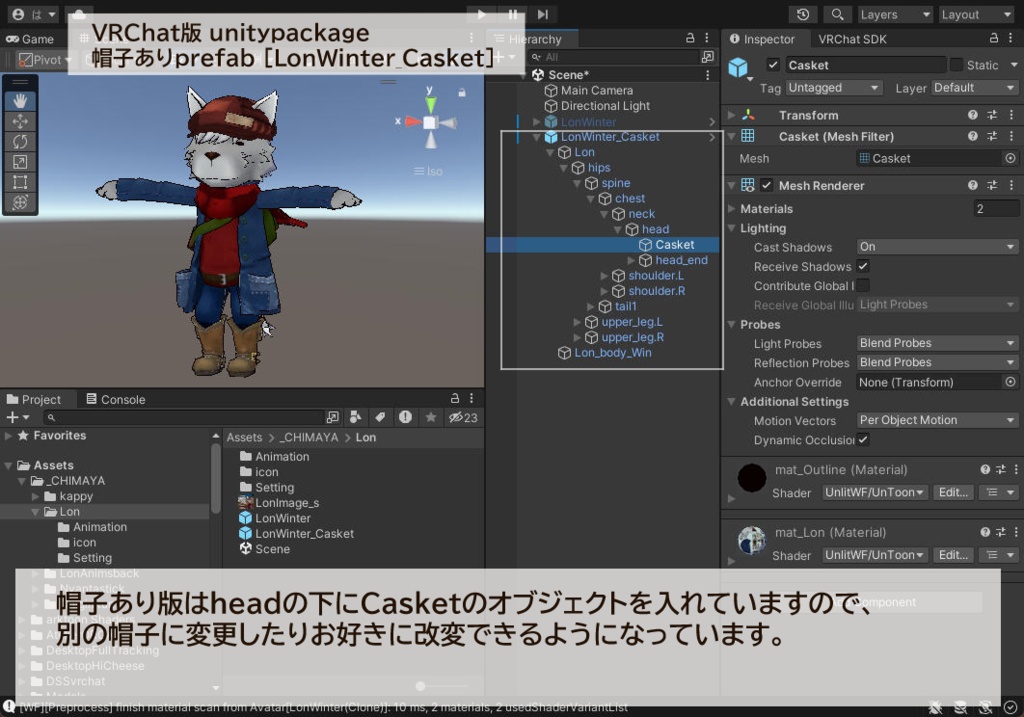Screen dimensions: 1024x717
Task: Click the Step frame button
Action: point(543,14)
